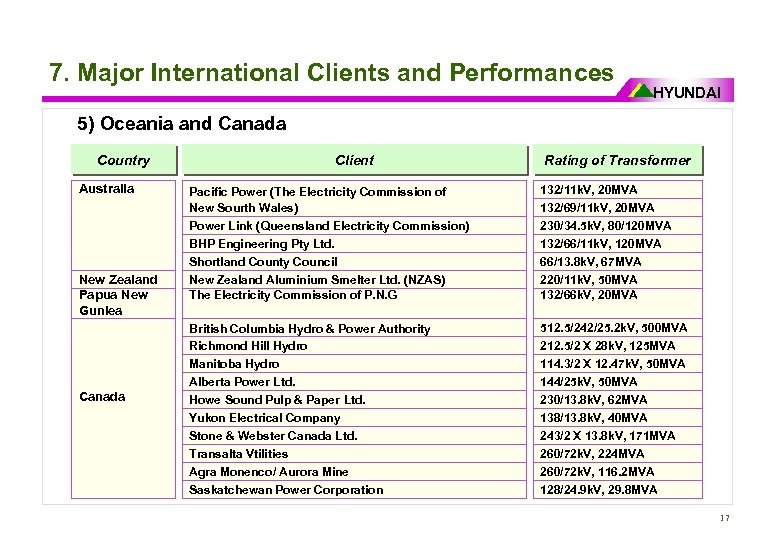The width and height of the screenshot is (780, 540).
Task: Click 'Richmond Hill Hydro' row
Action: click(x=354, y=346)
